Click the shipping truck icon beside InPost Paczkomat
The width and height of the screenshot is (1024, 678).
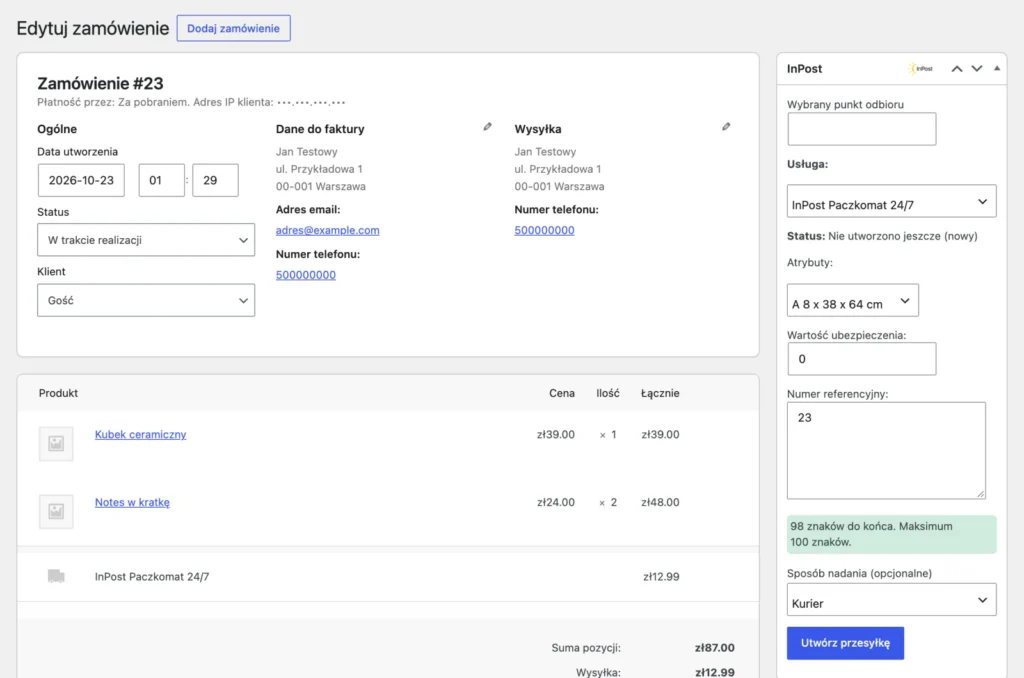[56, 576]
